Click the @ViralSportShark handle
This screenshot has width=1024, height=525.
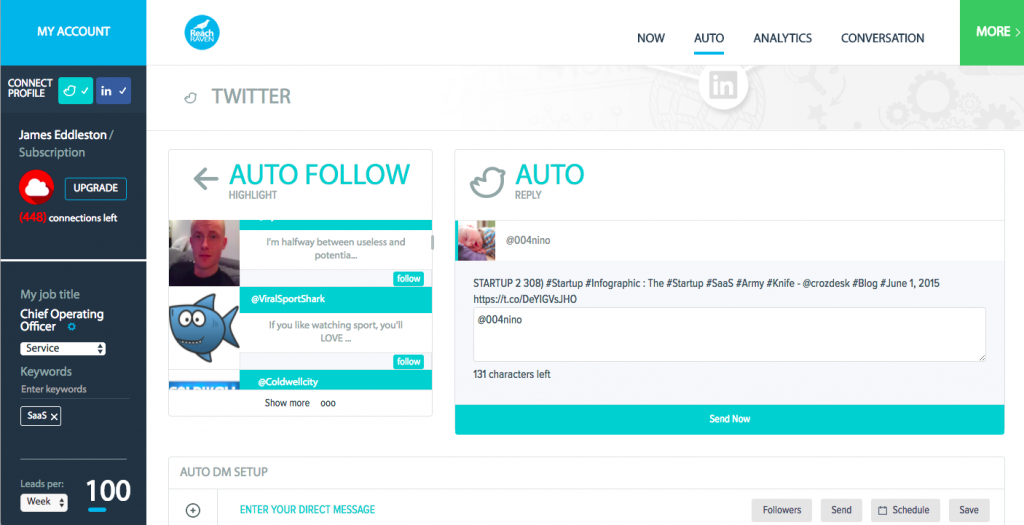288,299
